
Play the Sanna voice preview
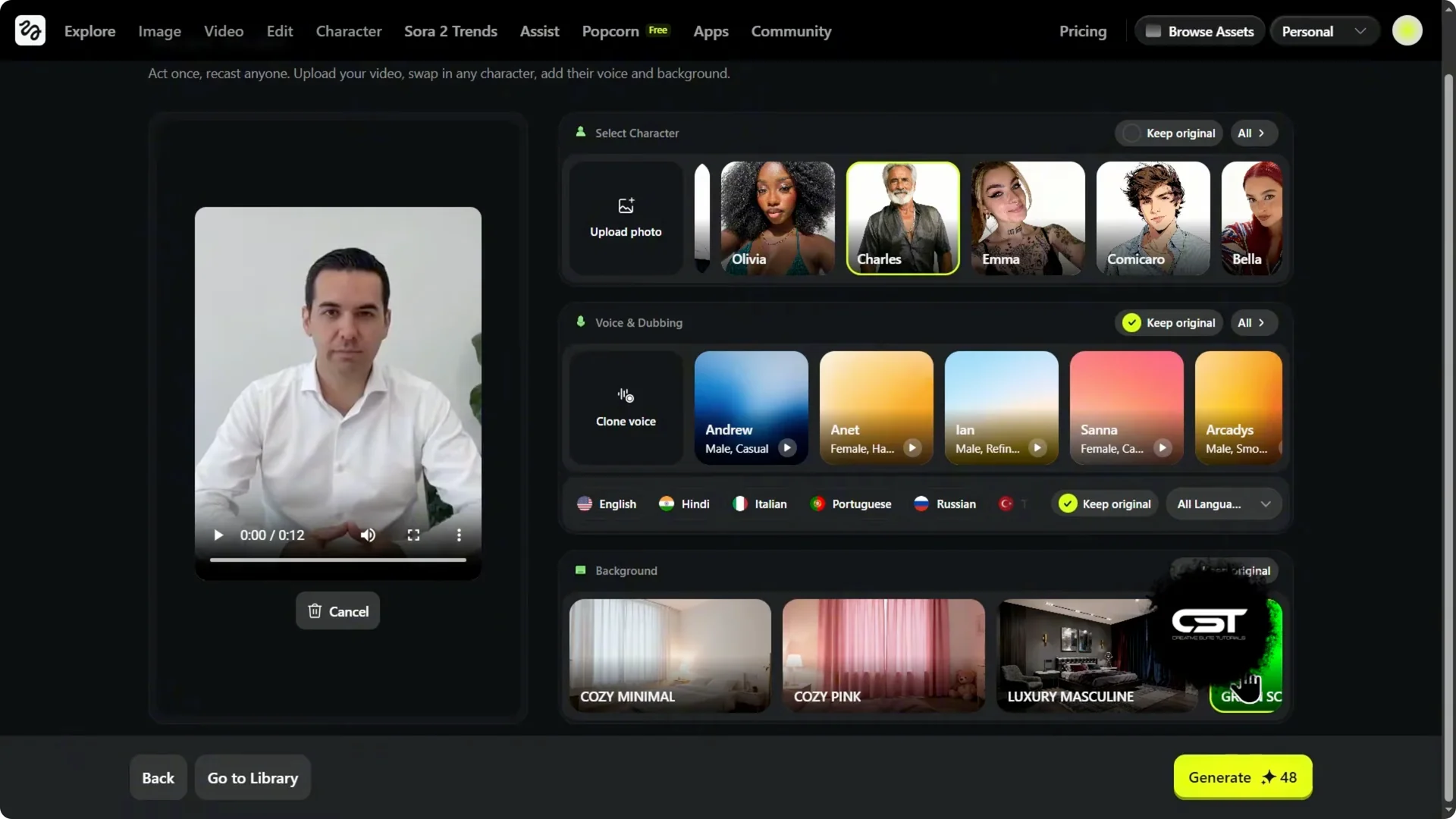pos(1163,447)
